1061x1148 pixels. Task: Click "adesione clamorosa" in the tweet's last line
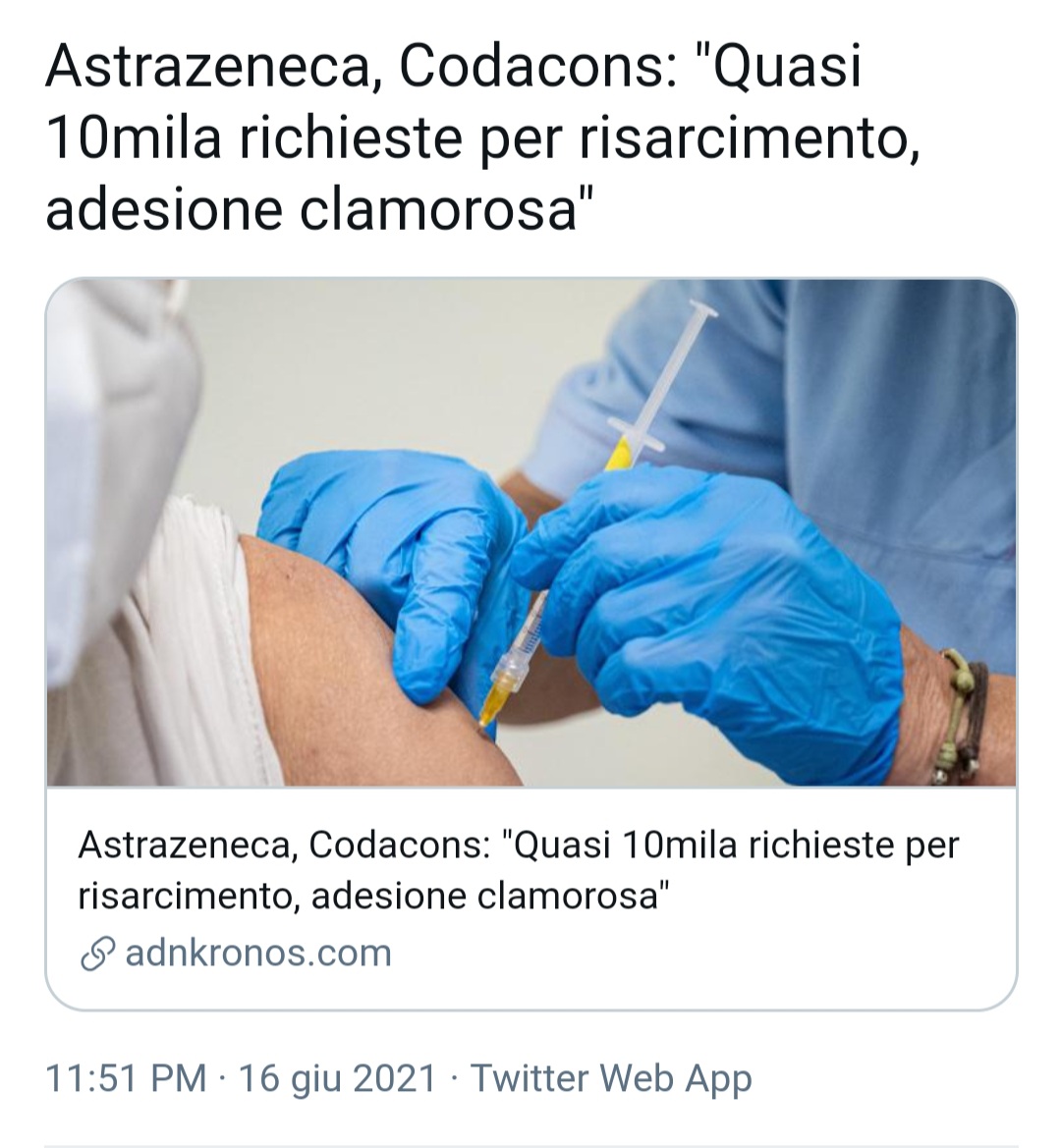[312, 209]
